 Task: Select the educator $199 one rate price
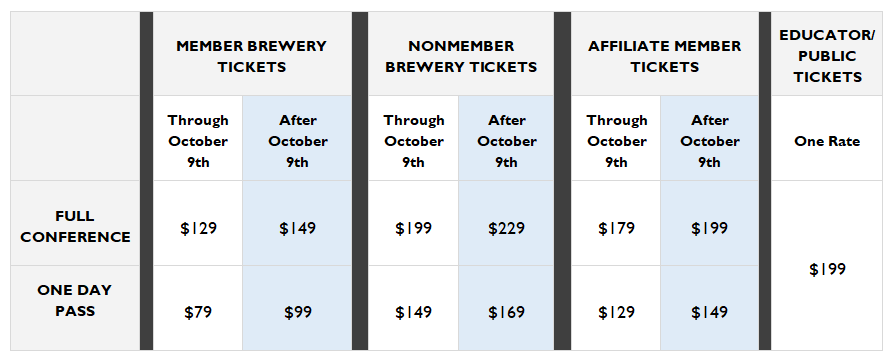(827, 269)
